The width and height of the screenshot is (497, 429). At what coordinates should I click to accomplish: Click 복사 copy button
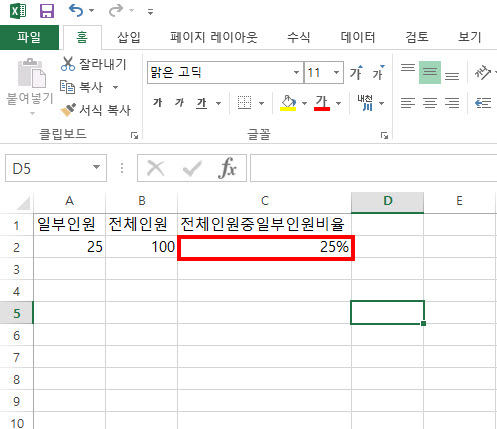[81, 87]
